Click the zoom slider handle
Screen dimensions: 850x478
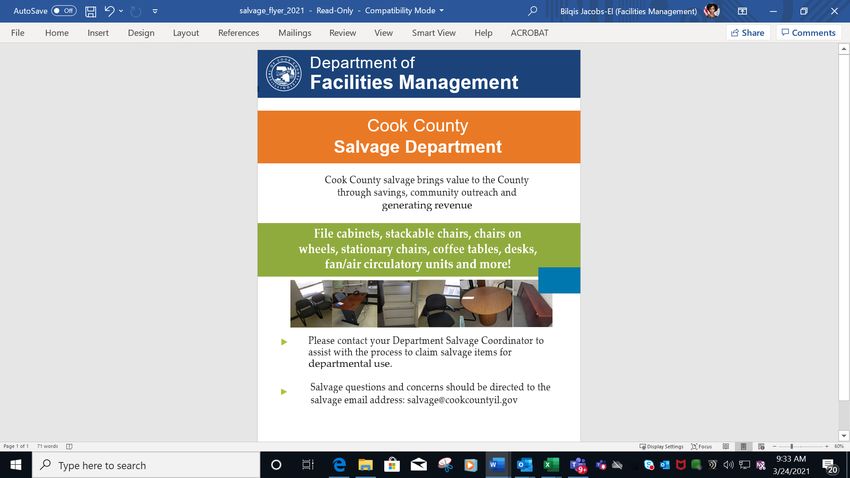pos(792,447)
